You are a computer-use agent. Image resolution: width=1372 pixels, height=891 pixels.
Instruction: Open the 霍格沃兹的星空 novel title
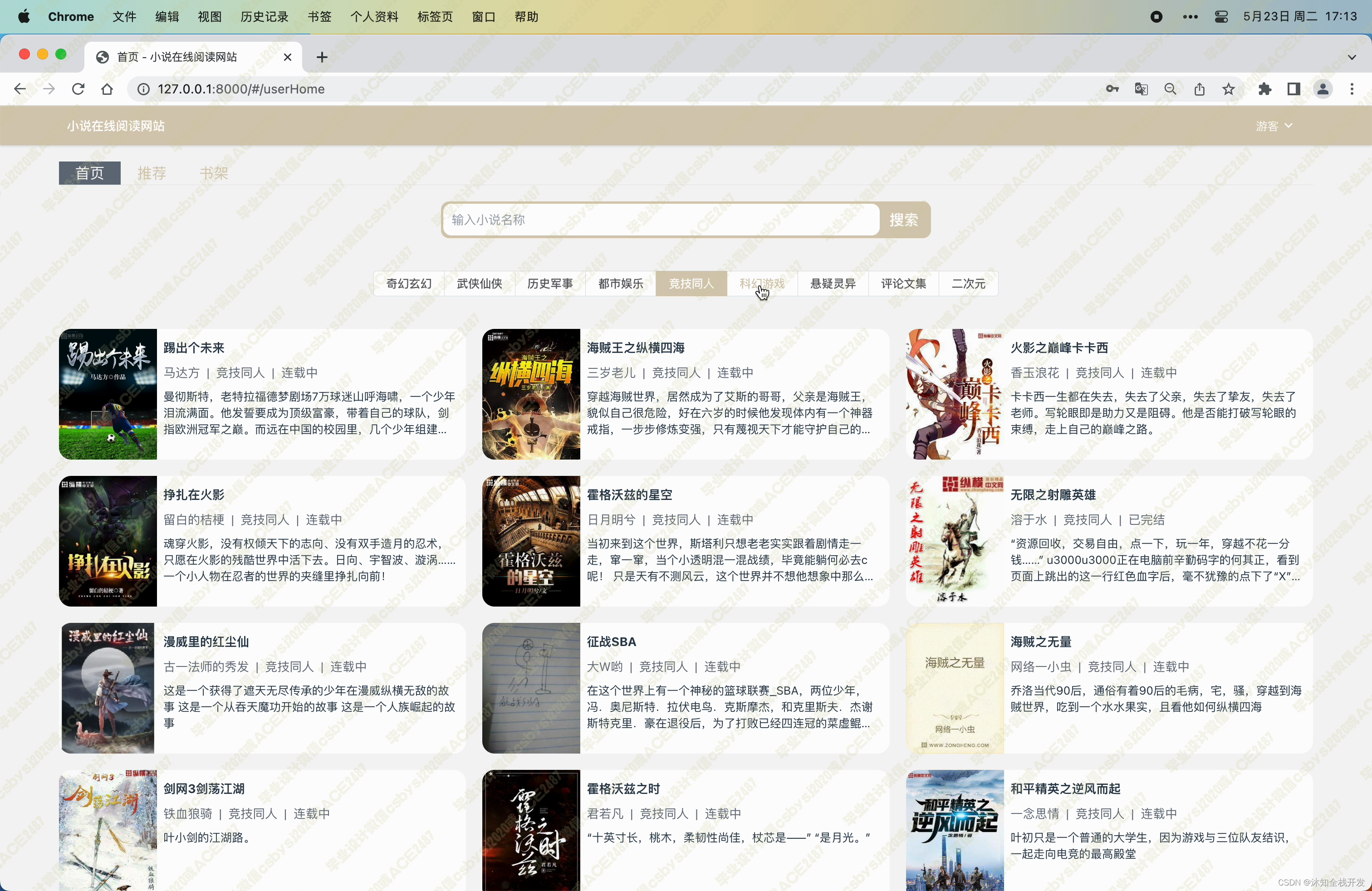629,494
